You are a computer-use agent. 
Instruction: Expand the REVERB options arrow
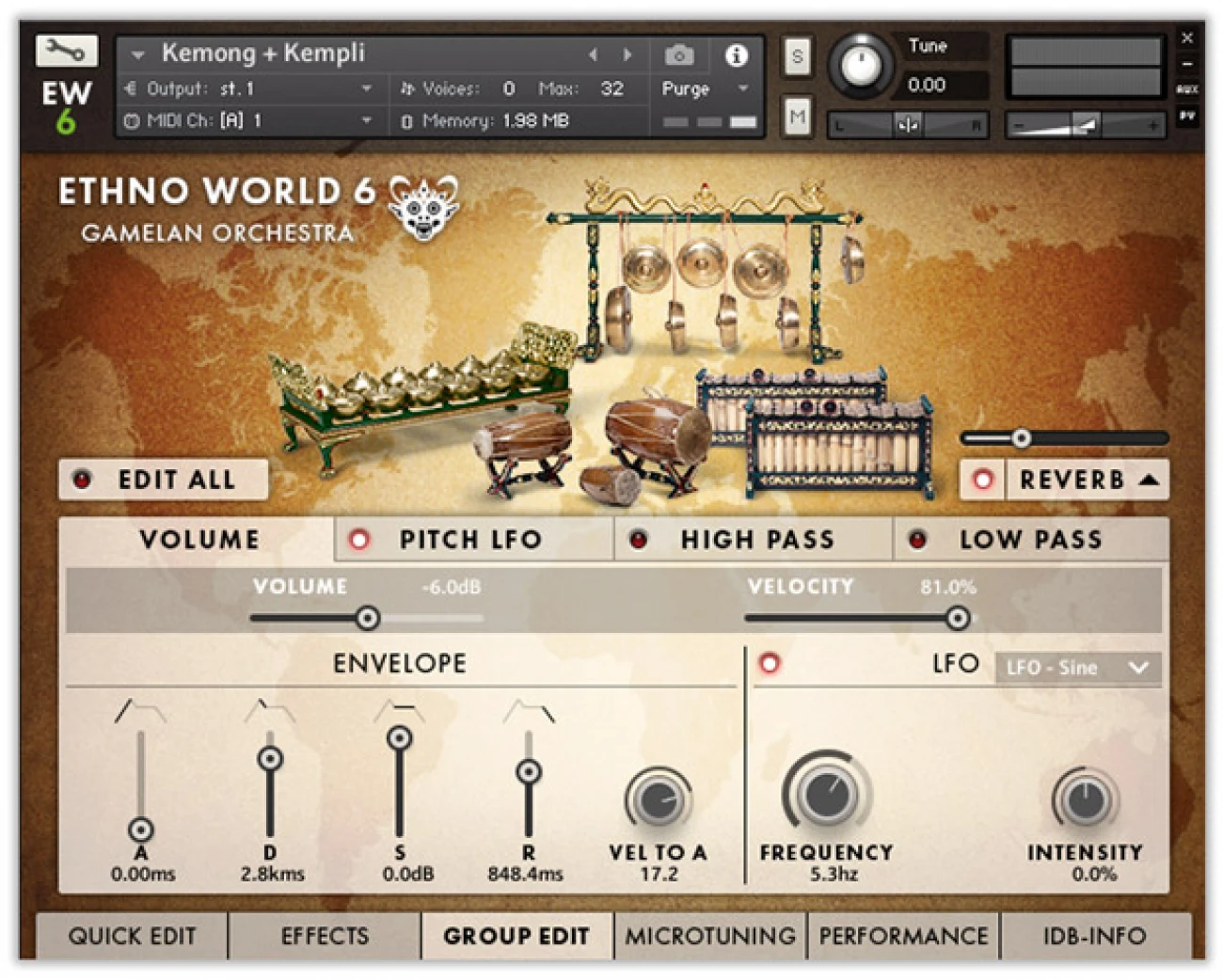tap(1148, 480)
